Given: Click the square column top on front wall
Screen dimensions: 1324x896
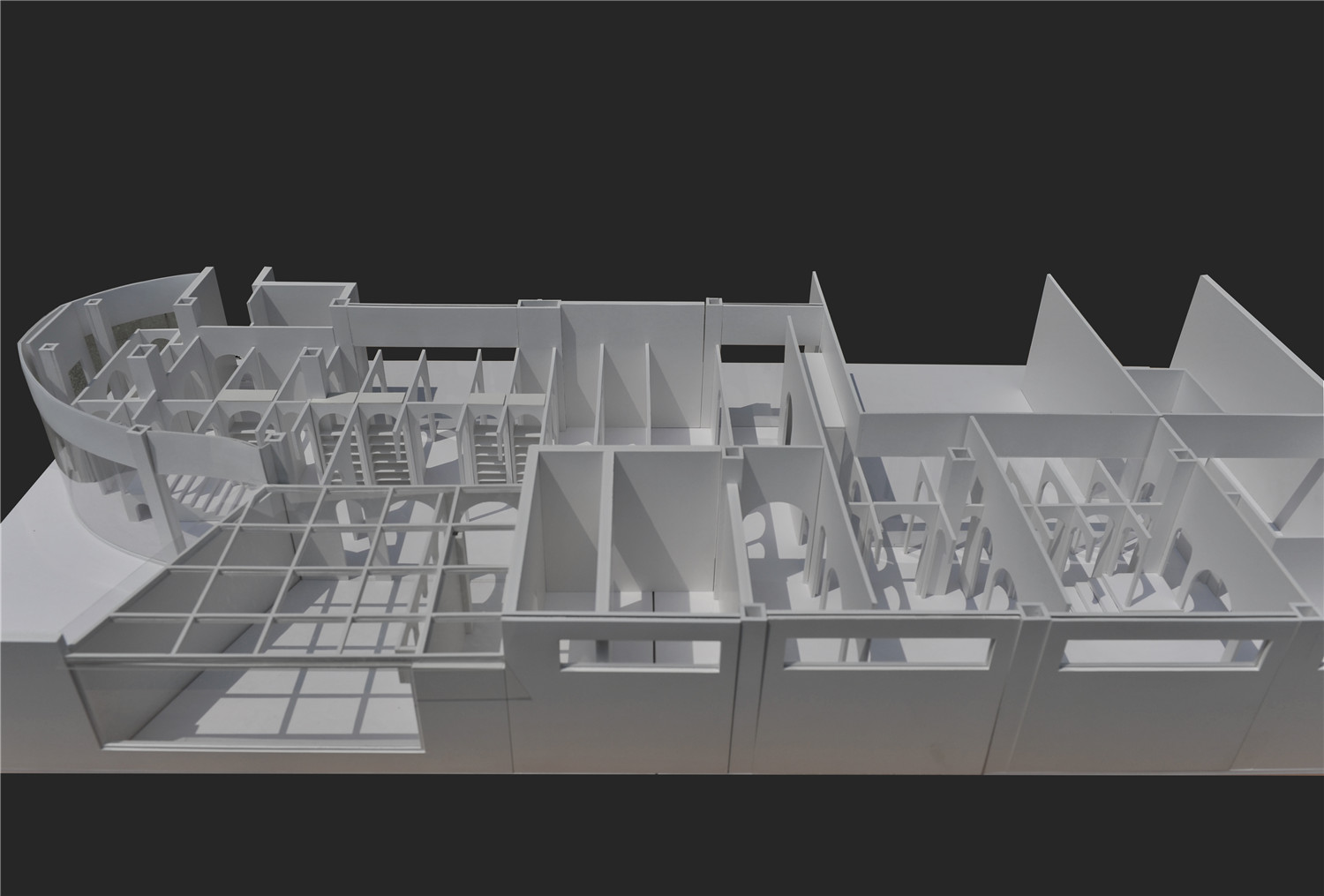Looking at the screenshot, I should click(754, 610).
